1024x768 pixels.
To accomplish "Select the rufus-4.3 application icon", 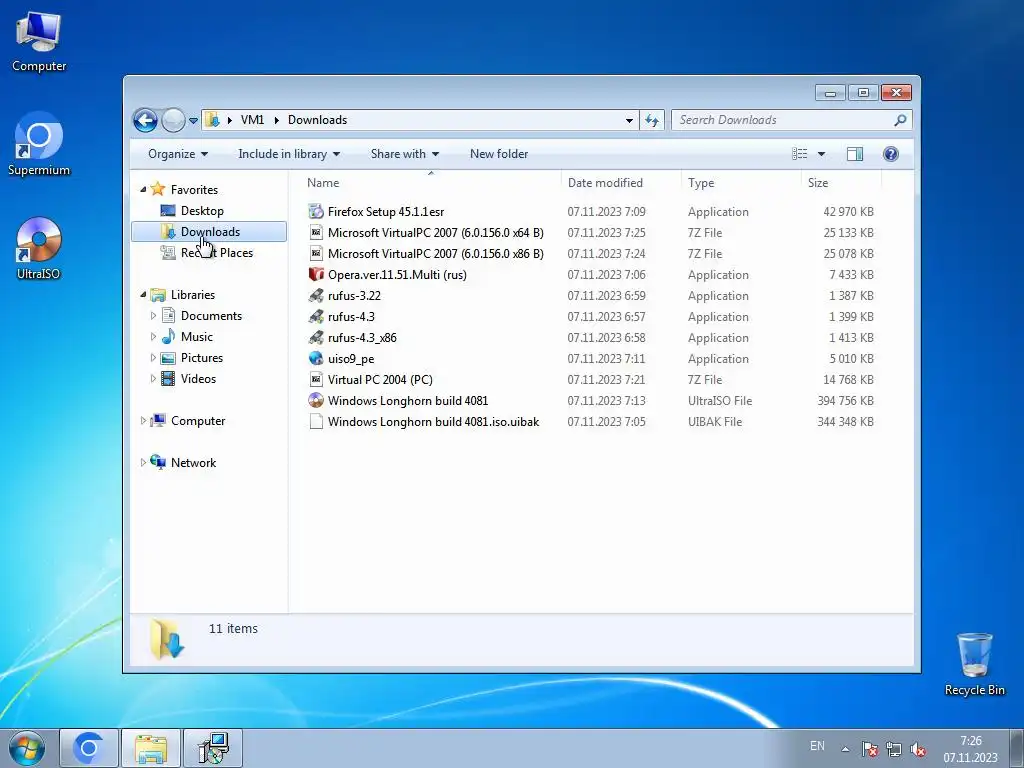I will click(x=316, y=317).
